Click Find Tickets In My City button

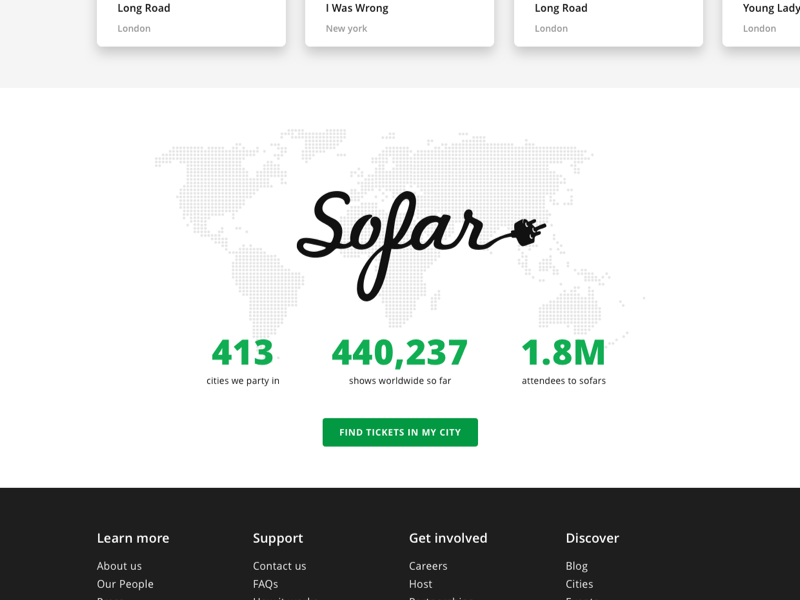400,432
